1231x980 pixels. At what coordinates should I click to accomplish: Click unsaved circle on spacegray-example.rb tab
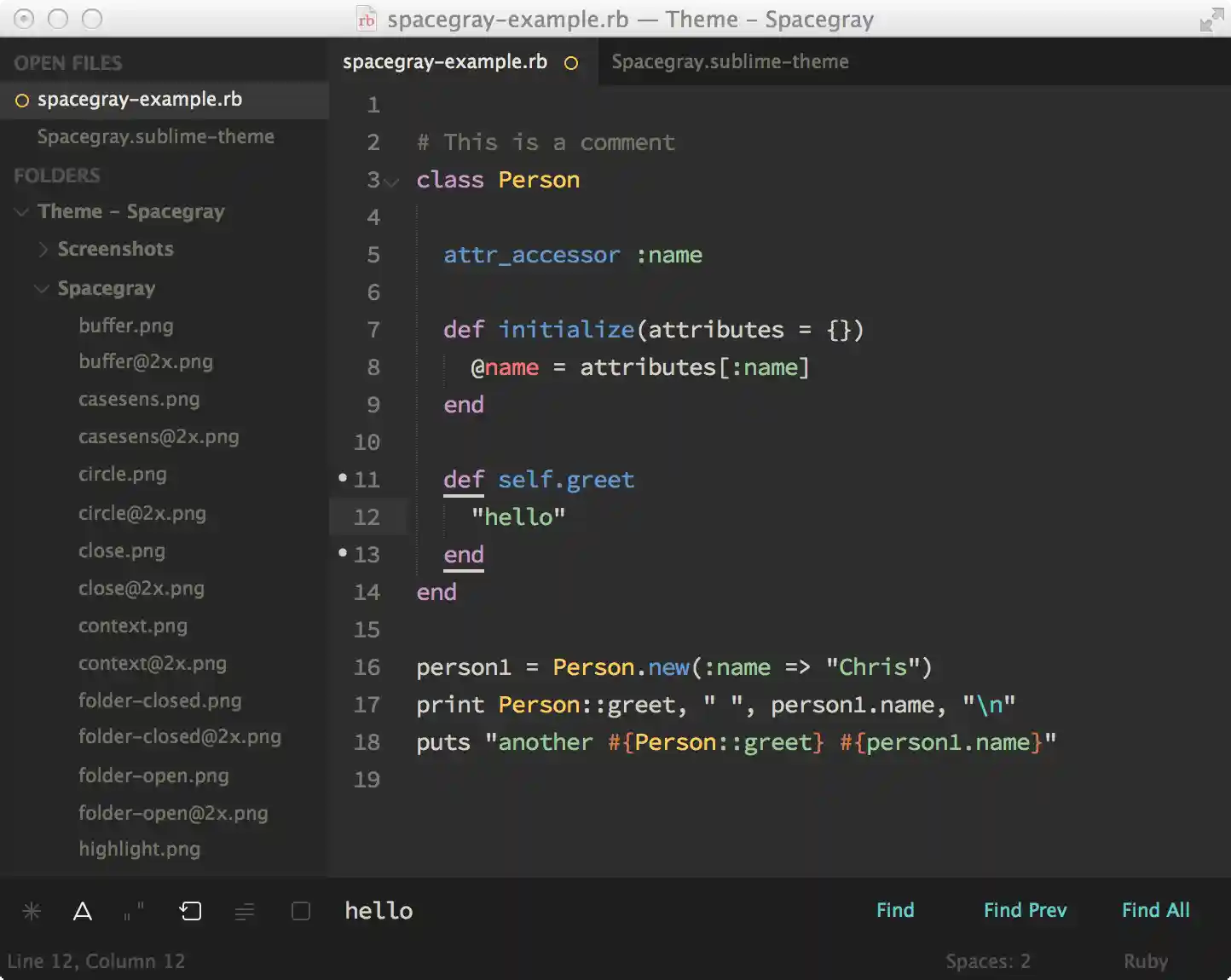(571, 63)
